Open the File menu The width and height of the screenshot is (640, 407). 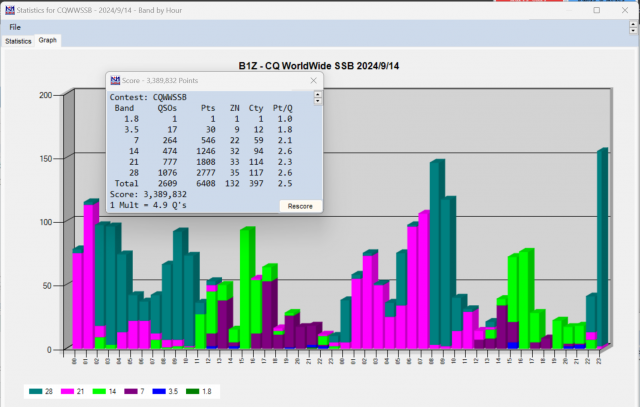point(15,27)
